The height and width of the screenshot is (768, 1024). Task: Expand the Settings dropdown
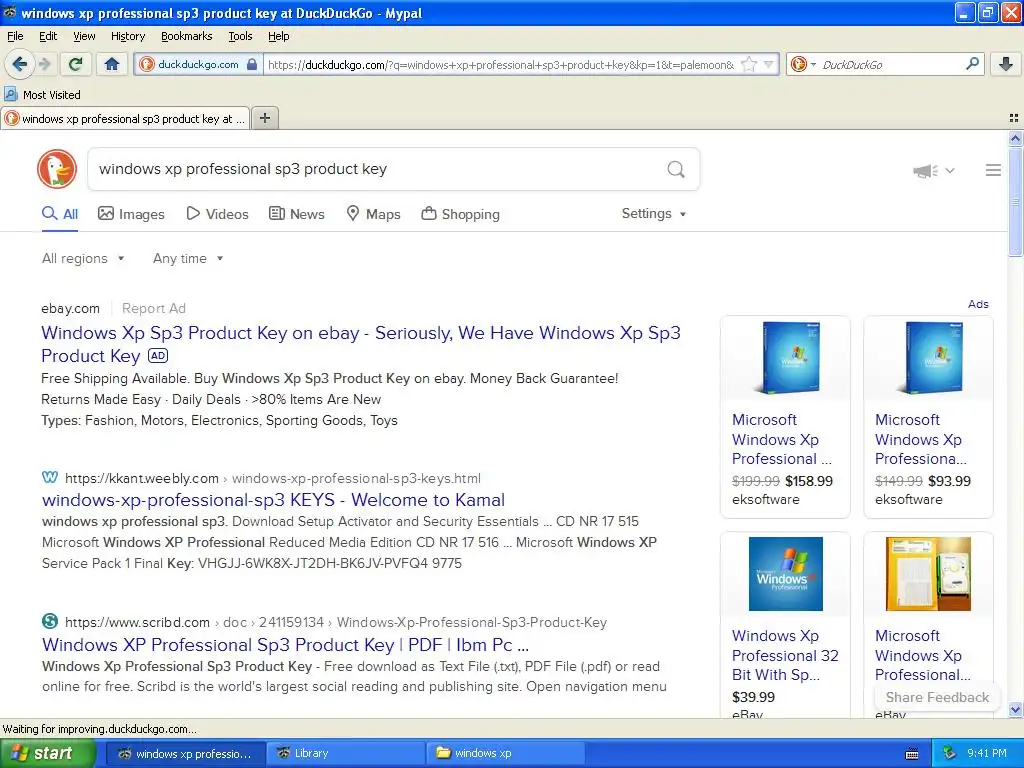[654, 214]
